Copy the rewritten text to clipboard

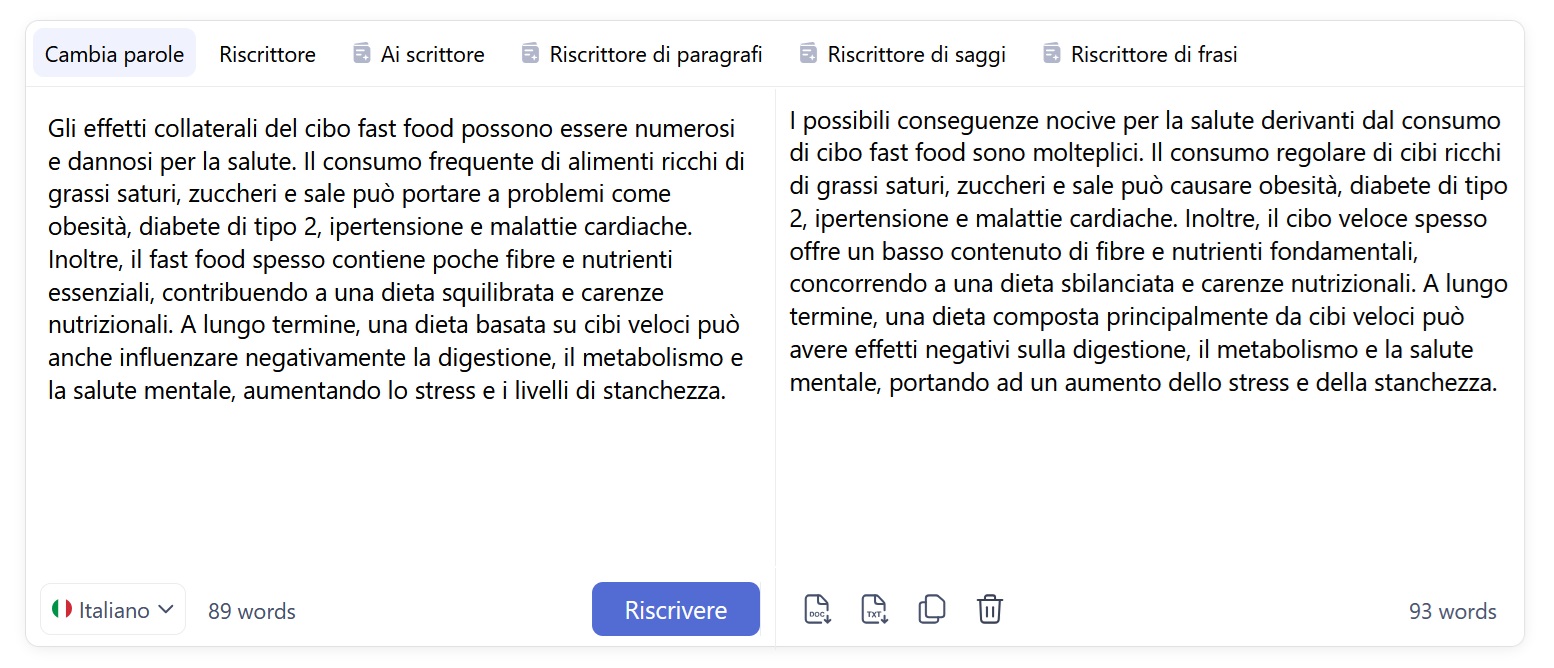coord(932,608)
